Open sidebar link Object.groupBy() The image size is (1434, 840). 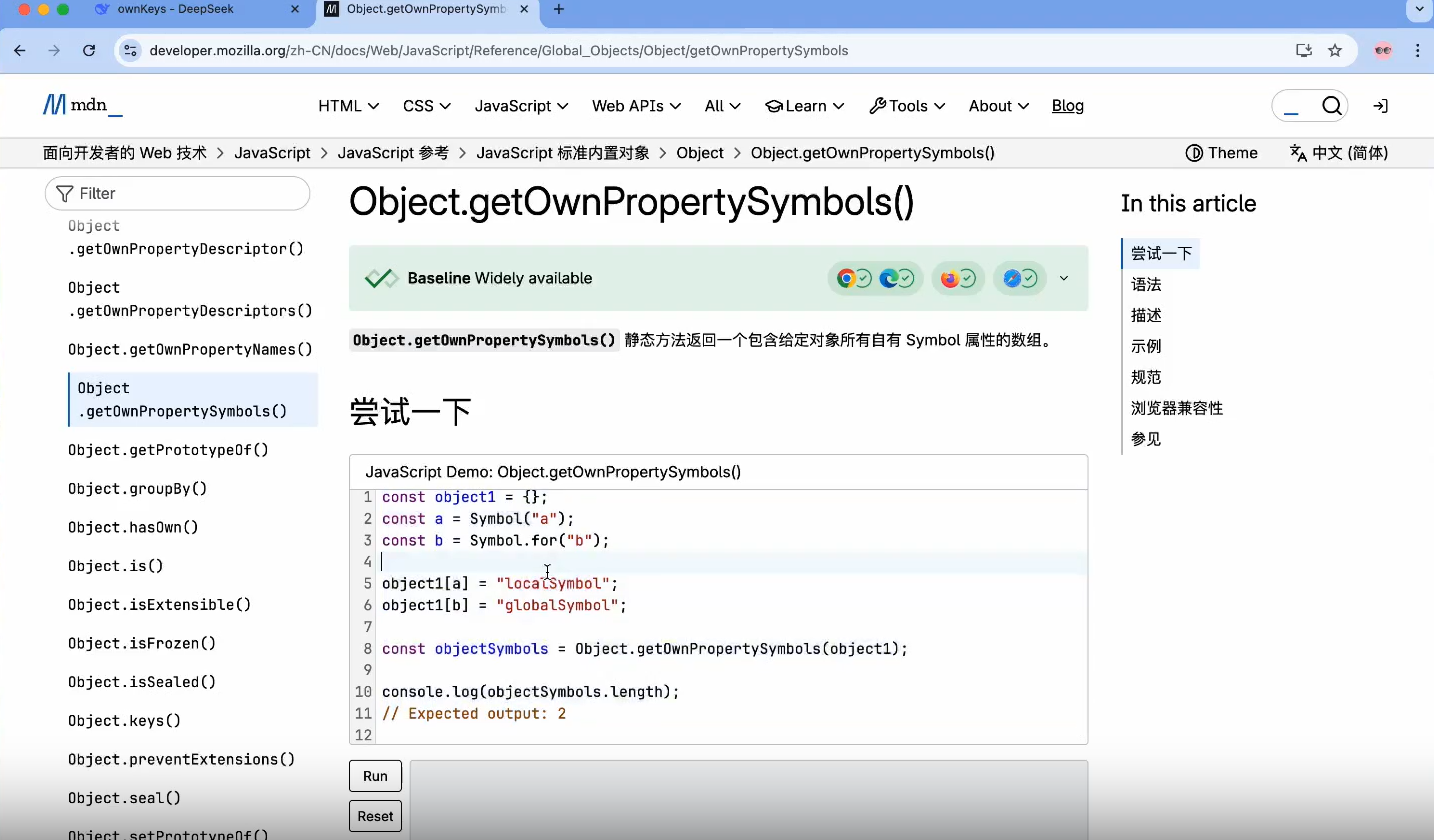138,489
